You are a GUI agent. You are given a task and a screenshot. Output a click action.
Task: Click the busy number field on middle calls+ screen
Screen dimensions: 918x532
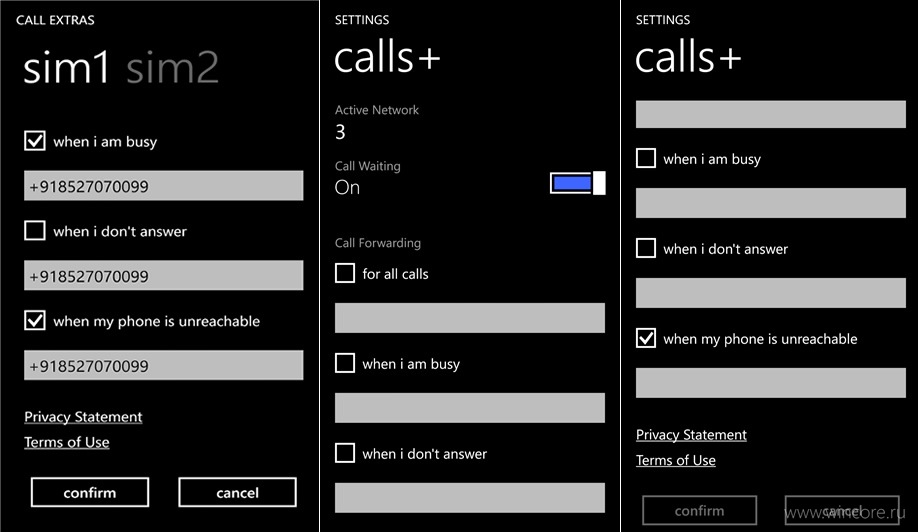[x=470, y=408]
